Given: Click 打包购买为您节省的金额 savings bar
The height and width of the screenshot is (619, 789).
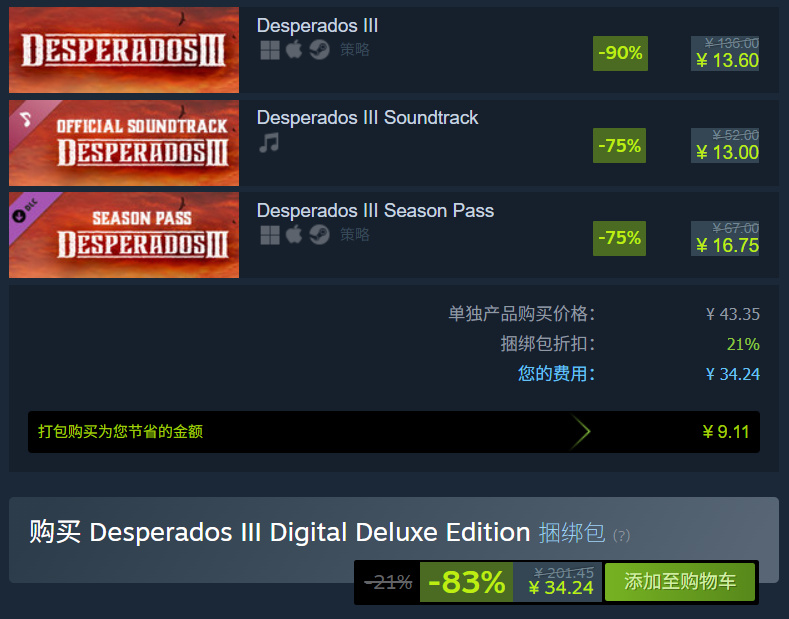Looking at the screenshot, I should coord(393,432).
